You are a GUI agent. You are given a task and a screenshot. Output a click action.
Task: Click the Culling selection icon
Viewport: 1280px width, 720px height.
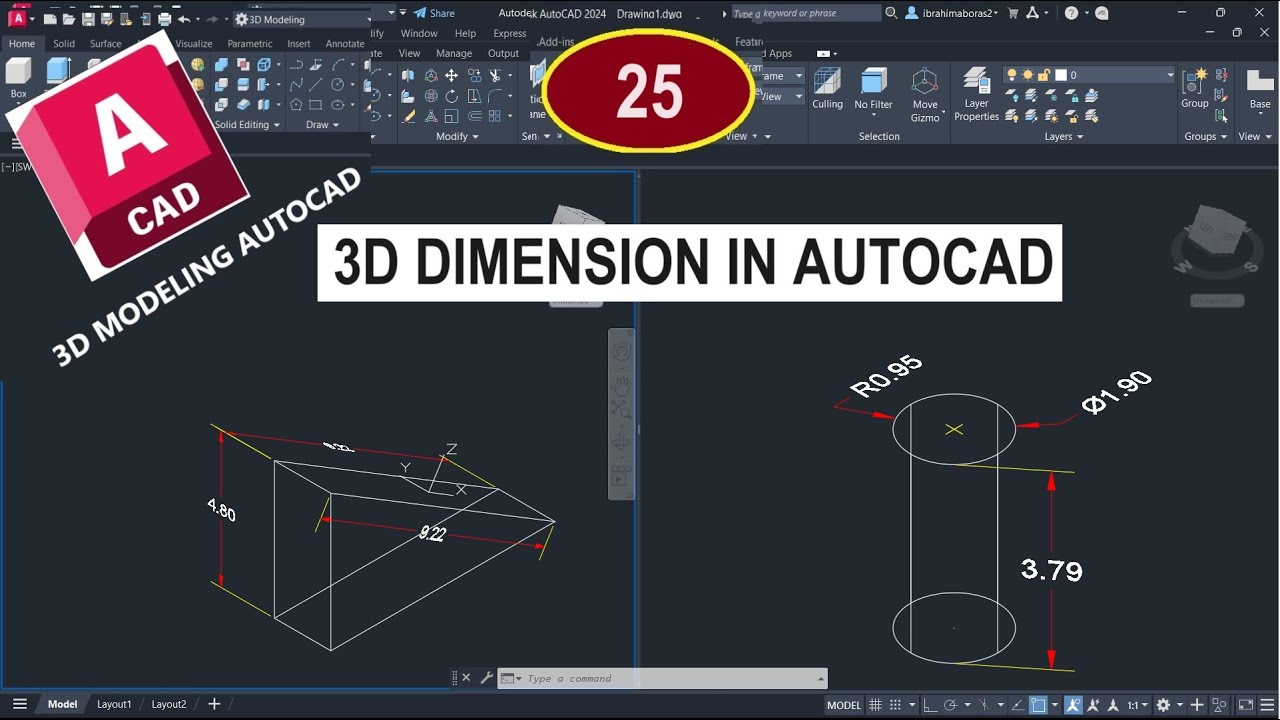(x=827, y=88)
